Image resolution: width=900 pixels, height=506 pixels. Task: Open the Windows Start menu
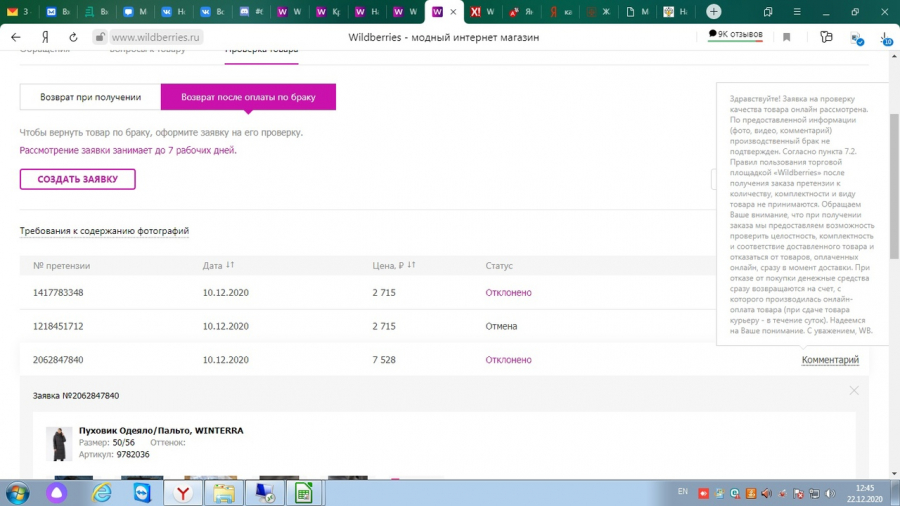tap(17, 493)
